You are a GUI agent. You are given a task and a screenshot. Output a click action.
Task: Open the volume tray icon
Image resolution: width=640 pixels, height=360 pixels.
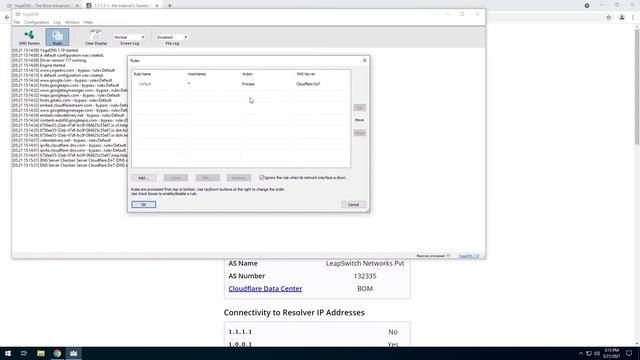click(597, 353)
